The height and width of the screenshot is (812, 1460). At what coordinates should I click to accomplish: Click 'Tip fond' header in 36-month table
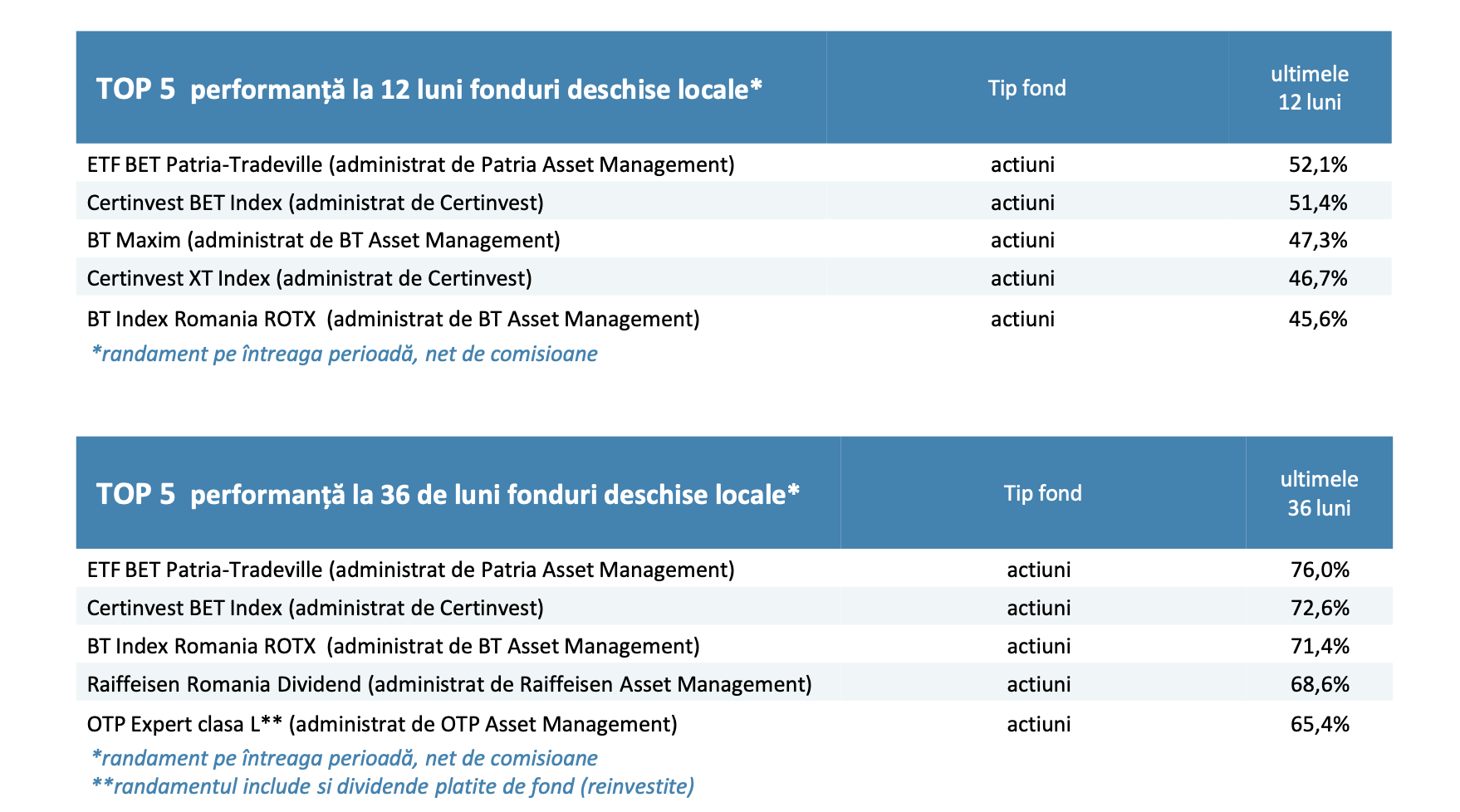(1043, 493)
